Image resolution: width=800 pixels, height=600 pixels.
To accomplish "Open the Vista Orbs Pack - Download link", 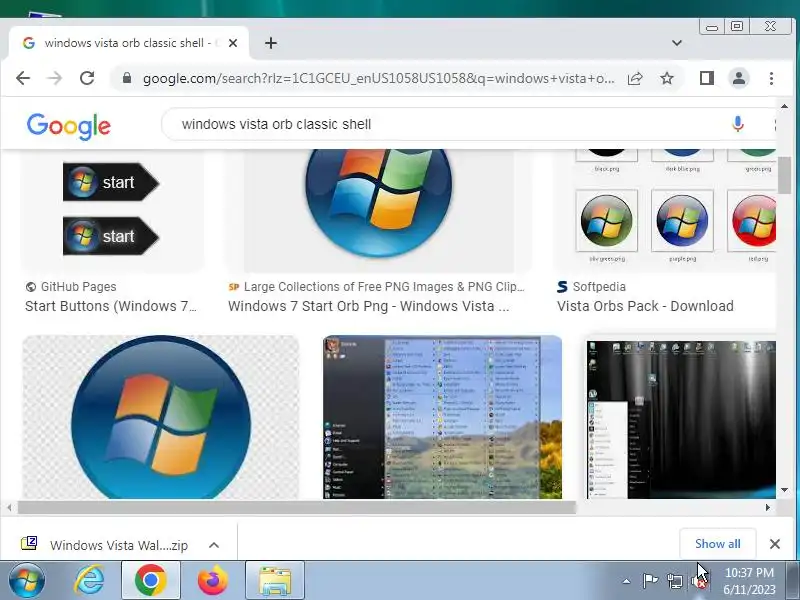I will [645, 306].
